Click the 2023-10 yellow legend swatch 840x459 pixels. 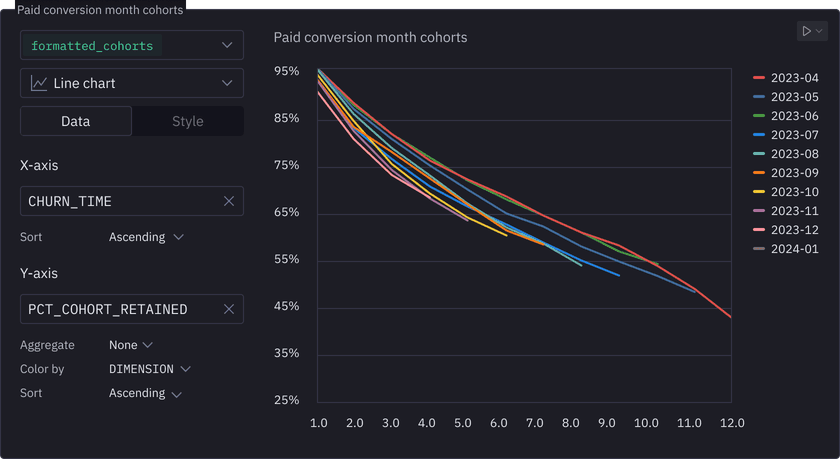pos(759,192)
